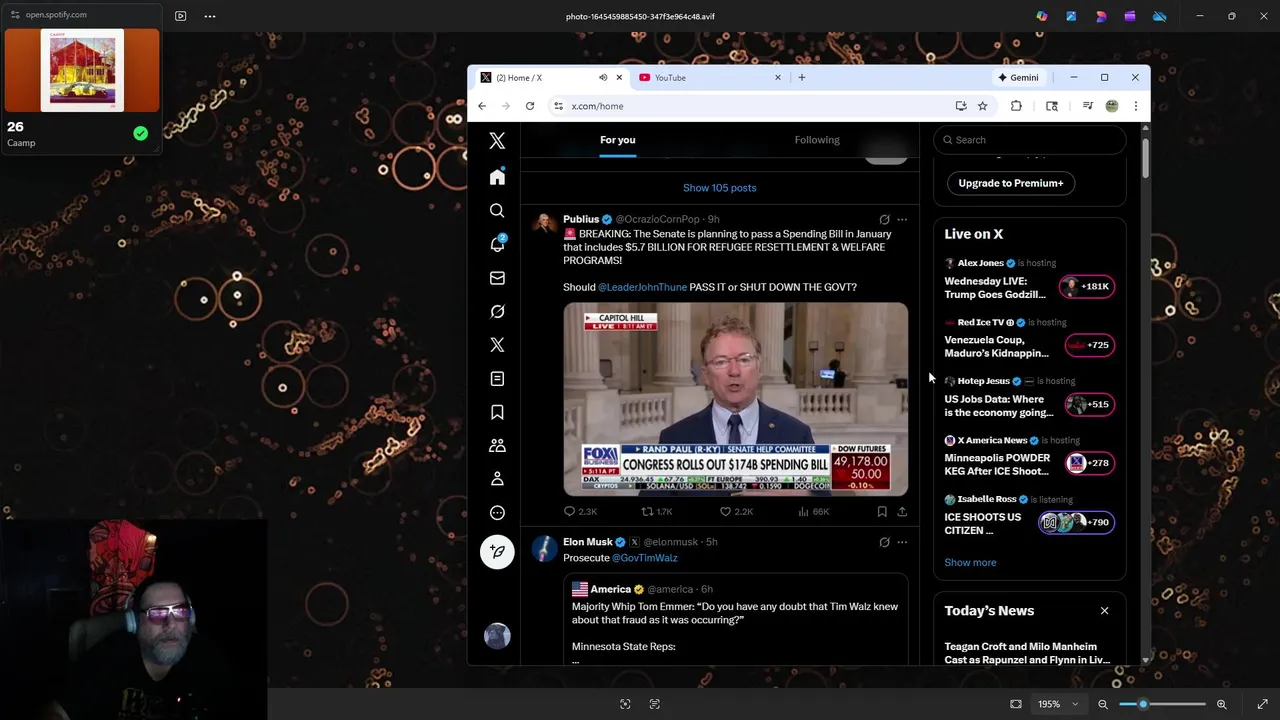
Task: Bookmark this page with the star icon
Action: click(983, 106)
